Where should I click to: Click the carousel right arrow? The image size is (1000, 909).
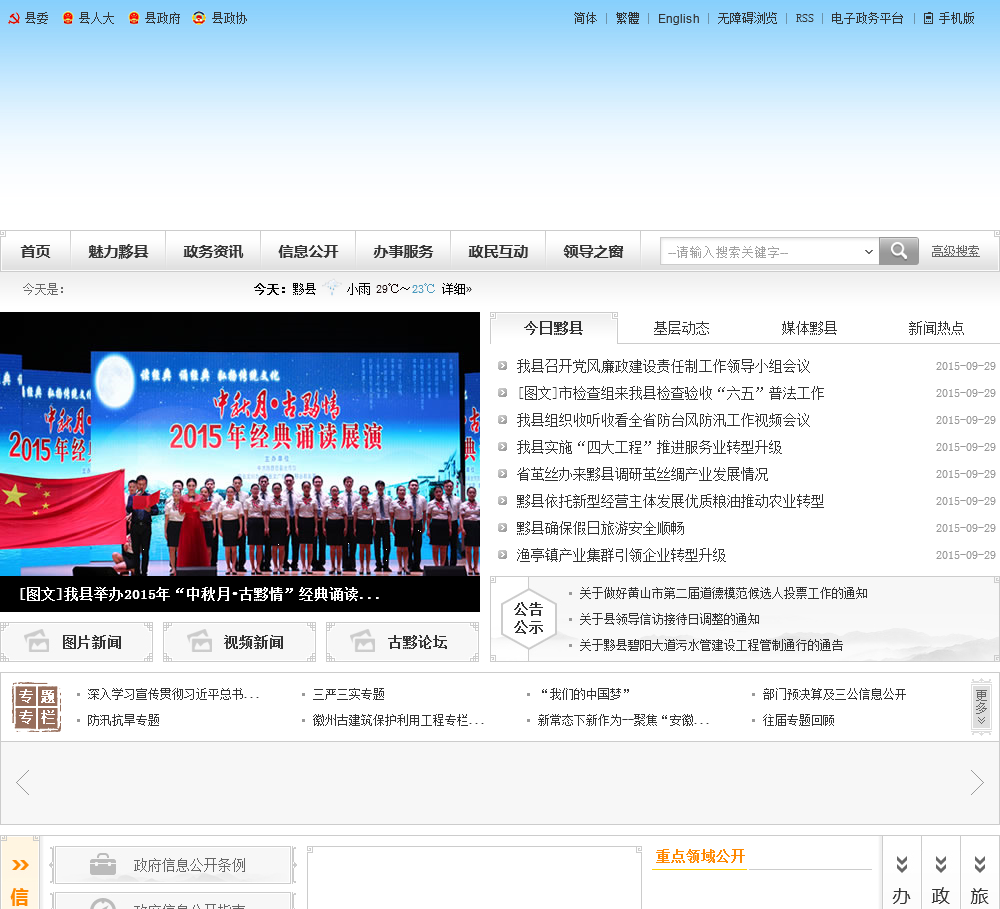click(x=977, y=783)
